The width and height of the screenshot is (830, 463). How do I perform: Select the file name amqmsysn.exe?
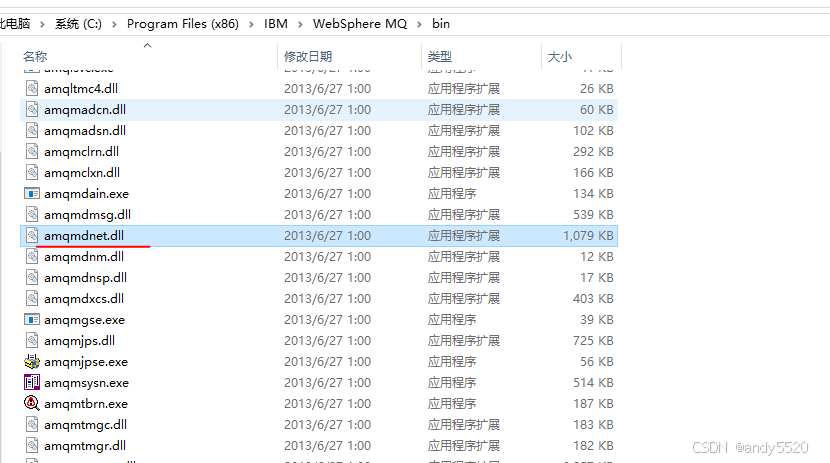coord(86,383)
